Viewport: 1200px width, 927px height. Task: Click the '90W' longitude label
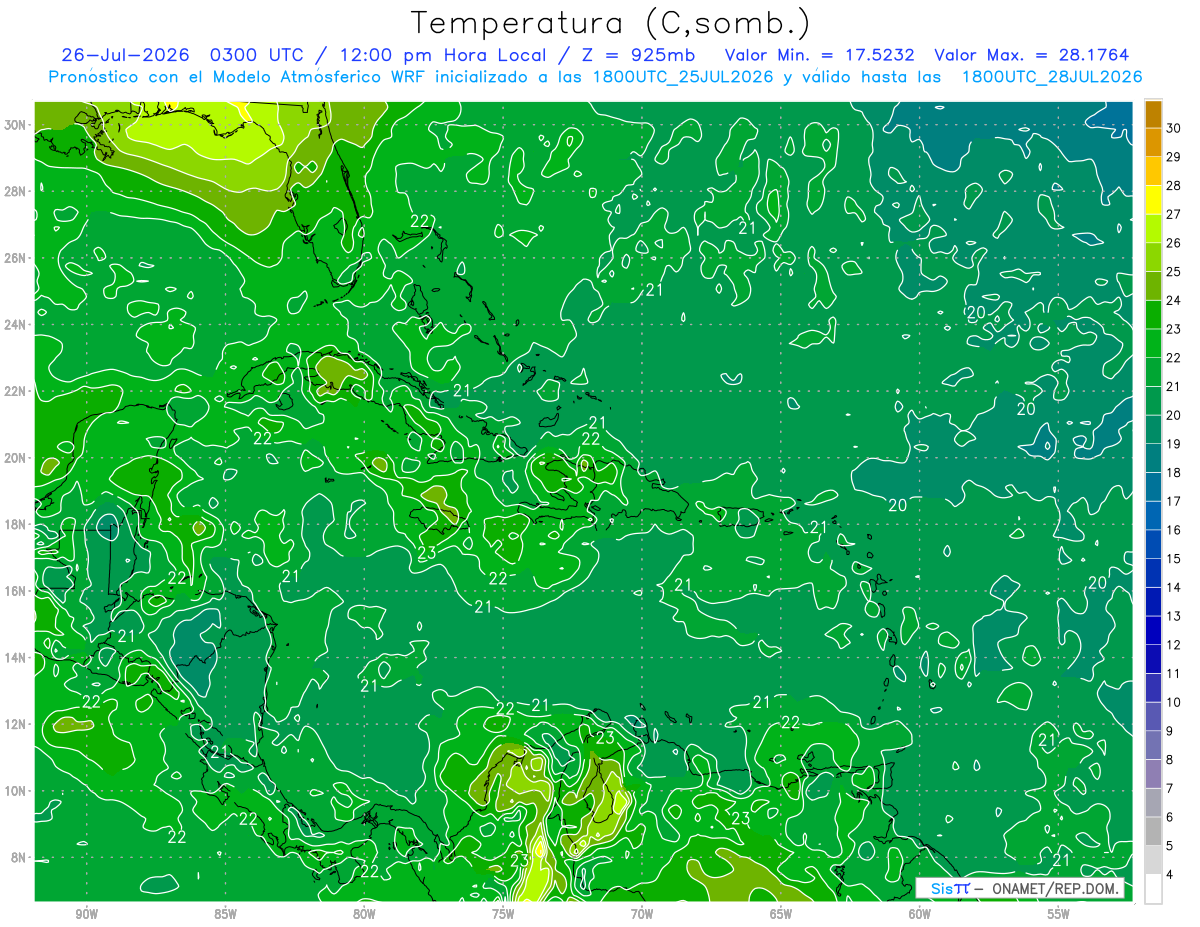point(87,914)
